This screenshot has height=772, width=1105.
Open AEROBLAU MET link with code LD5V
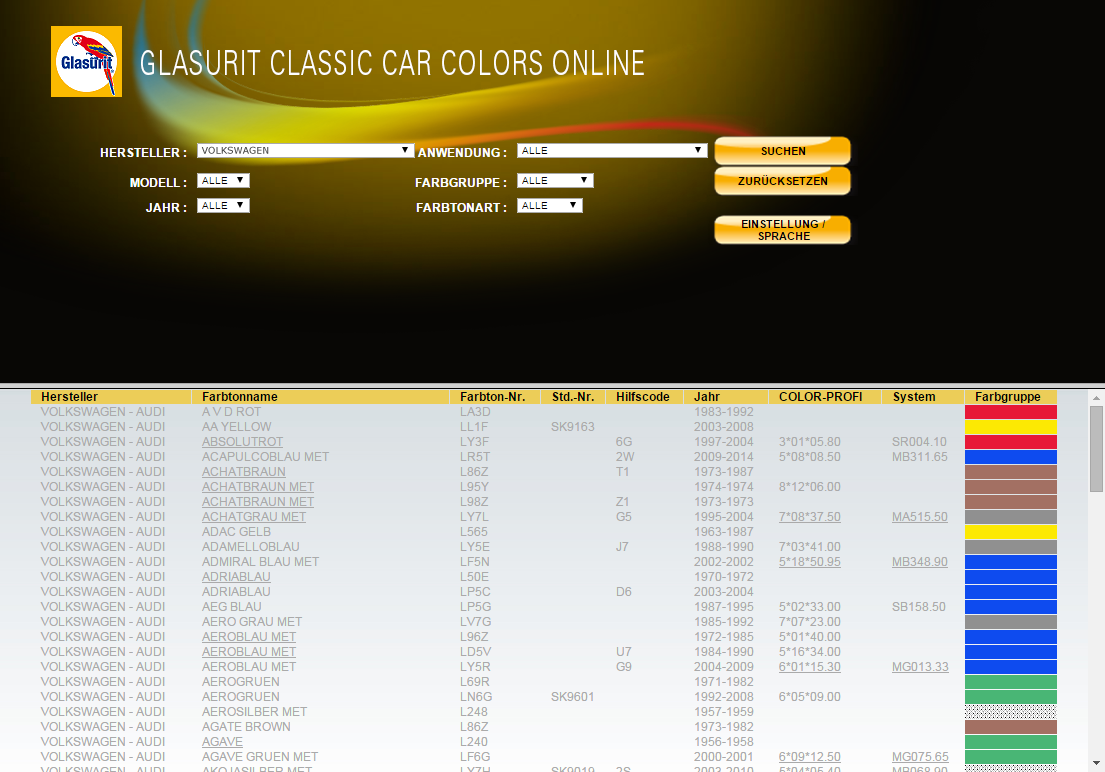249,651
